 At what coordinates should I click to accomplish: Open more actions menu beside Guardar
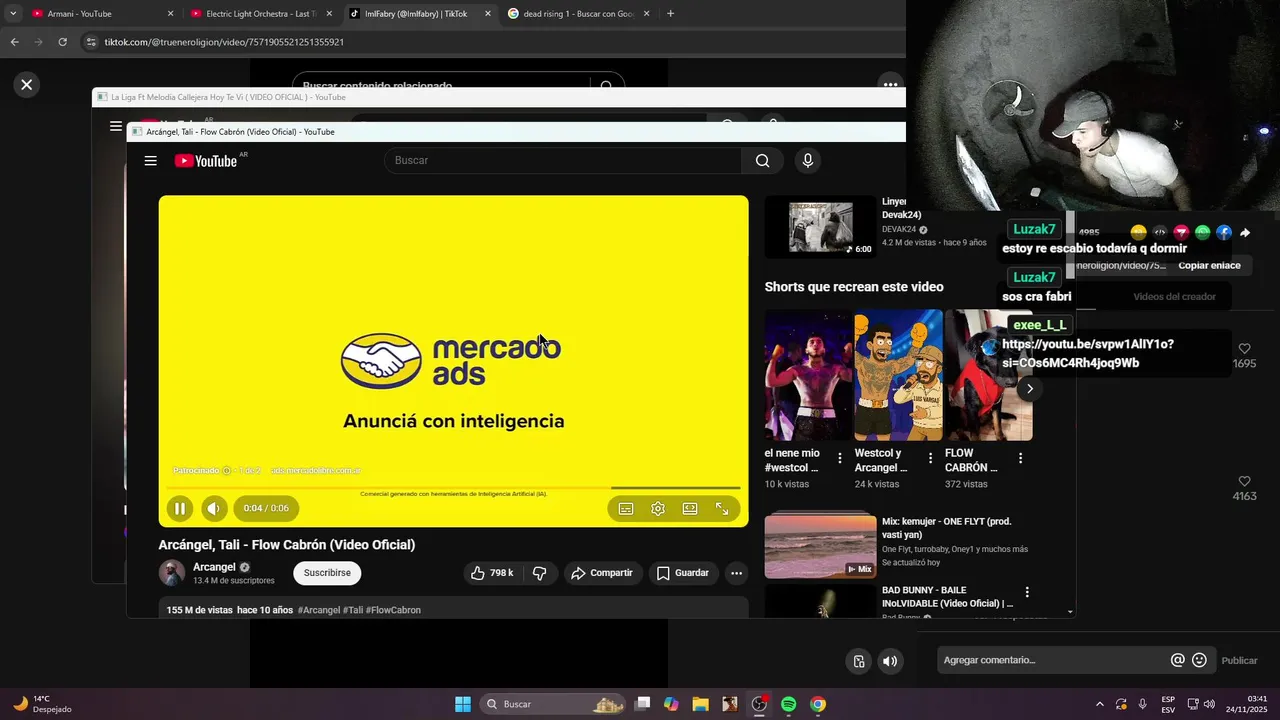click(x=737, y=573)
